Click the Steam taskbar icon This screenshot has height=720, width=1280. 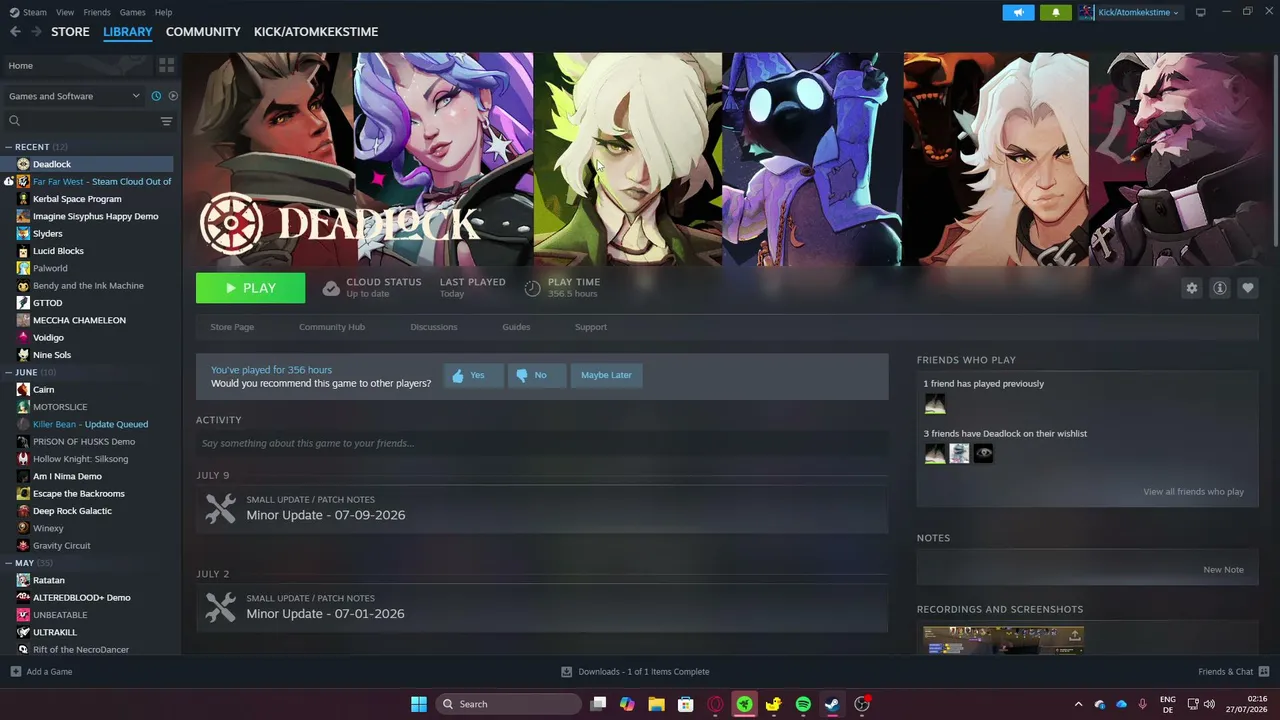[832, 704]
